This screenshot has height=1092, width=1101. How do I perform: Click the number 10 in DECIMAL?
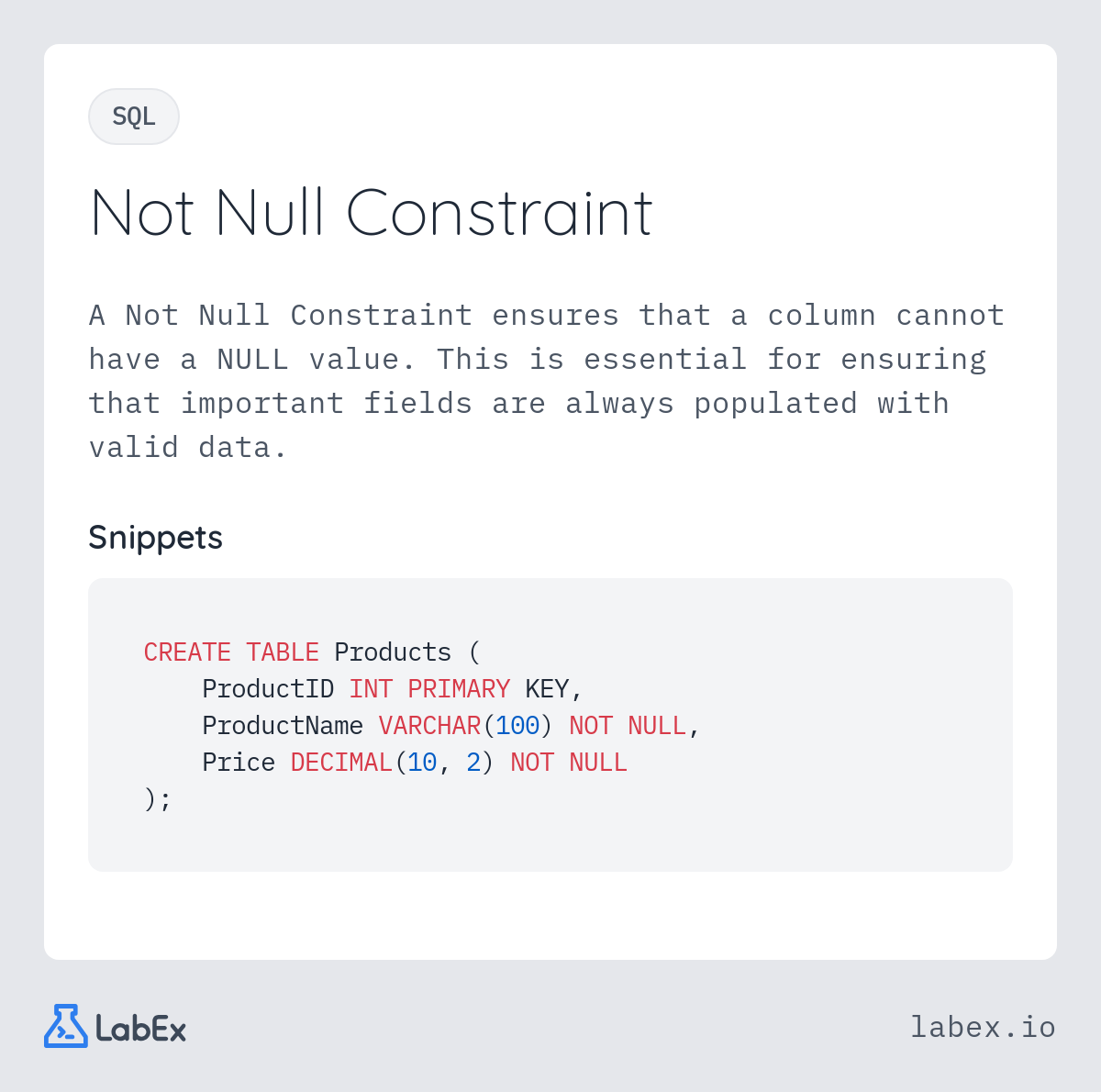click(x=422, y=763)
